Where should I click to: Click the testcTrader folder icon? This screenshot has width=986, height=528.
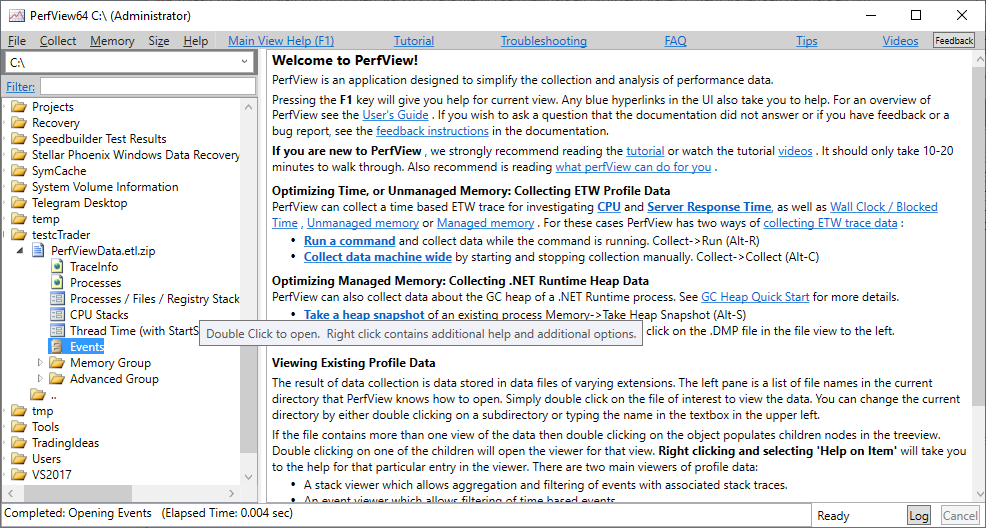coord(19,235)
